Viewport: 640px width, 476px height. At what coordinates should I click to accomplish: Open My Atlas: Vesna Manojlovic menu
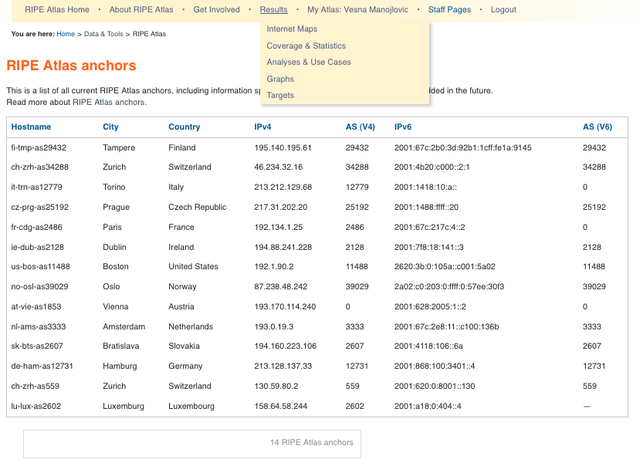[x=358, y=9]
